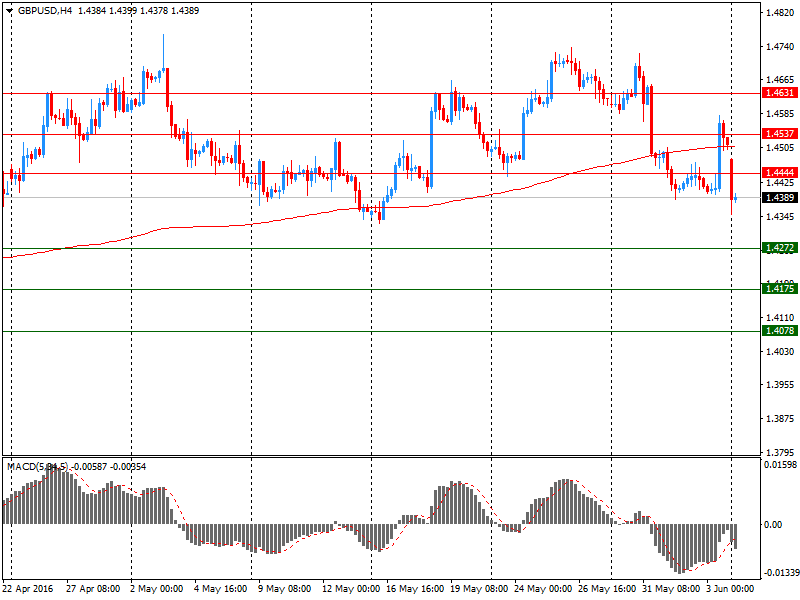Click the green 1.4078 support level label
800x600 pixels.
pos(780,331)
